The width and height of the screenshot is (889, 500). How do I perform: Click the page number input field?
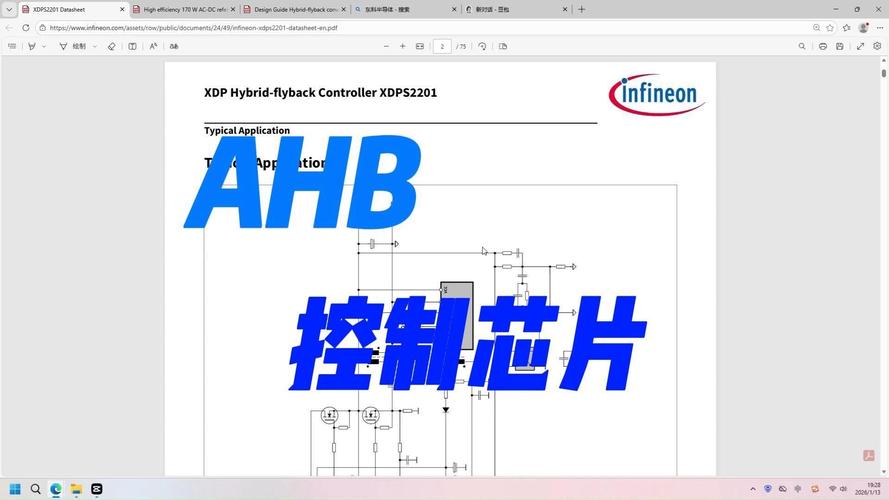pos(442,46)
